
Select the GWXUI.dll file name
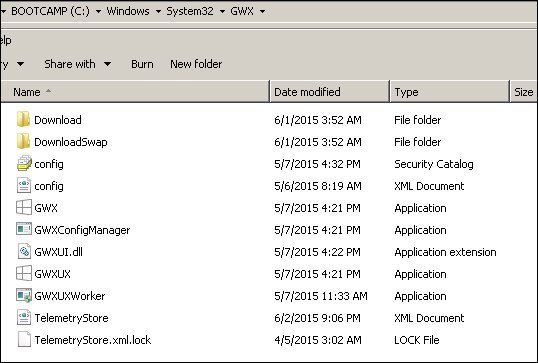click(58, 252)
